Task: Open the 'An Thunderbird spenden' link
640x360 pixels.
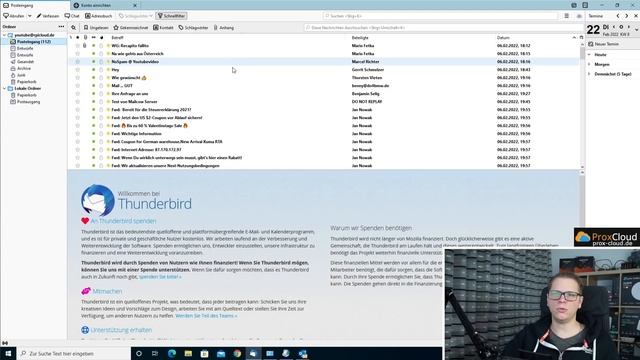Action: 123,221
